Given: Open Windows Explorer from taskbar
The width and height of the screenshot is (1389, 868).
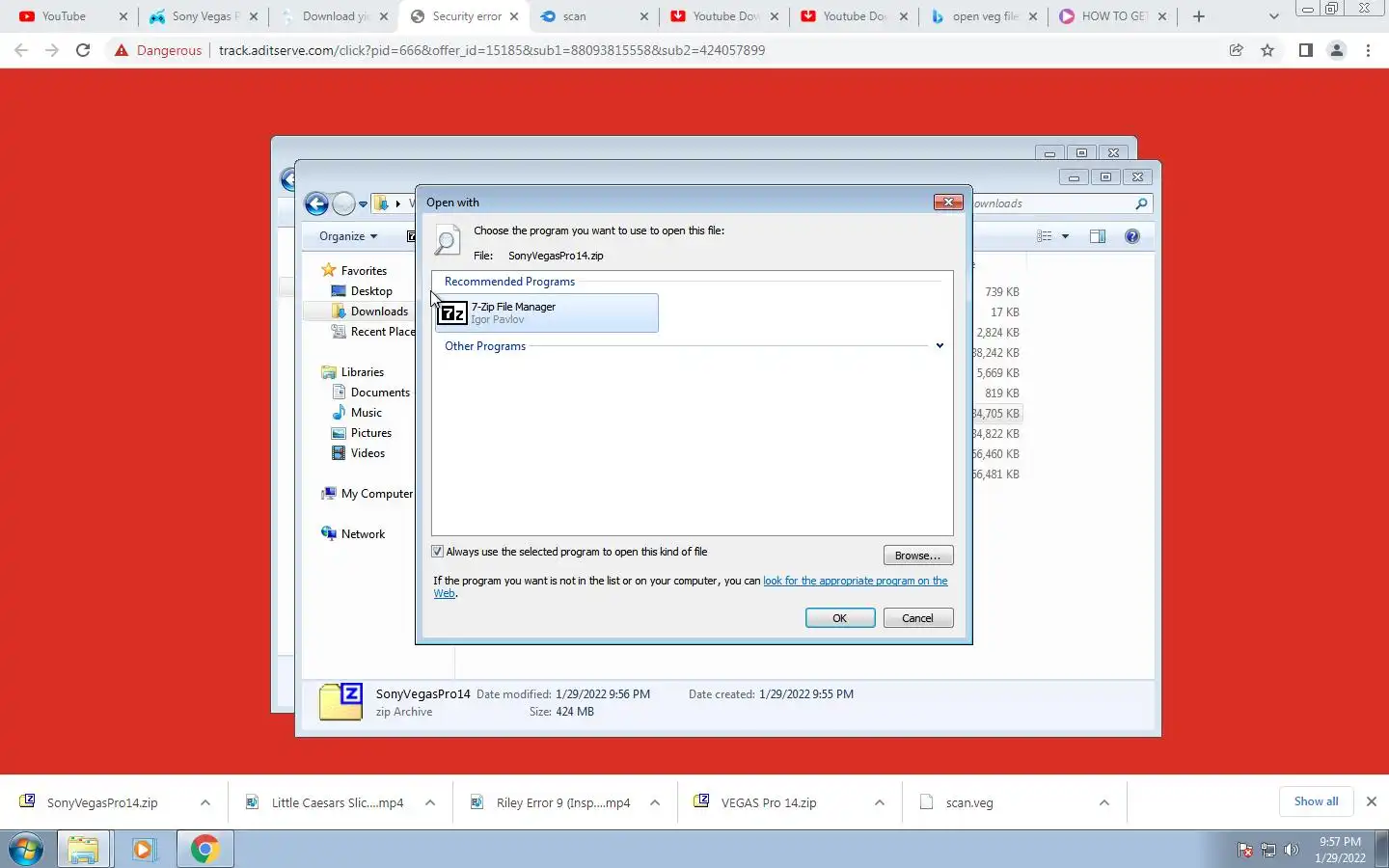Looking at the screenshot, I should point(83,849).
